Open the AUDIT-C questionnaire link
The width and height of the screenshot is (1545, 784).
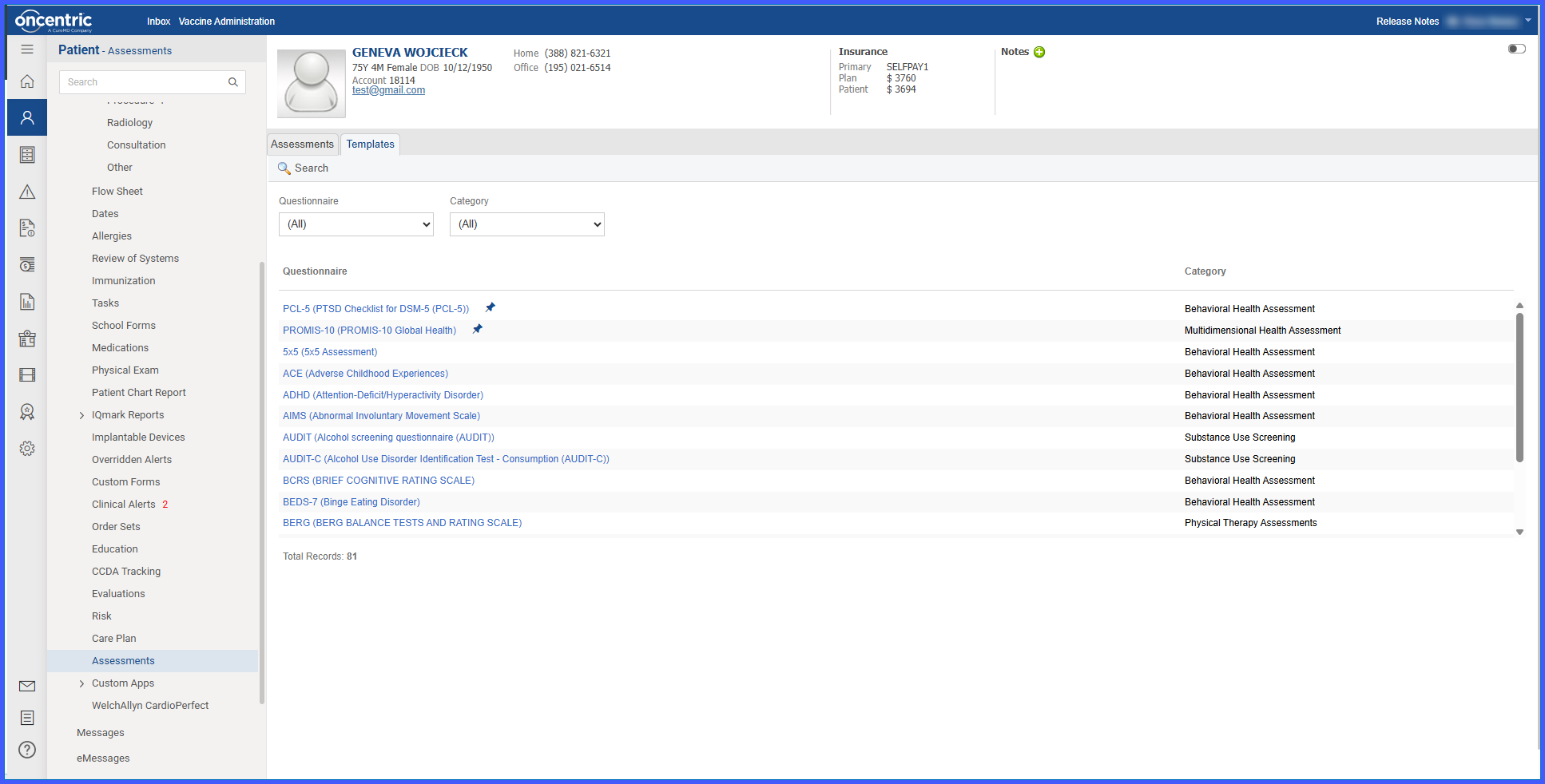tap(446, 459)
